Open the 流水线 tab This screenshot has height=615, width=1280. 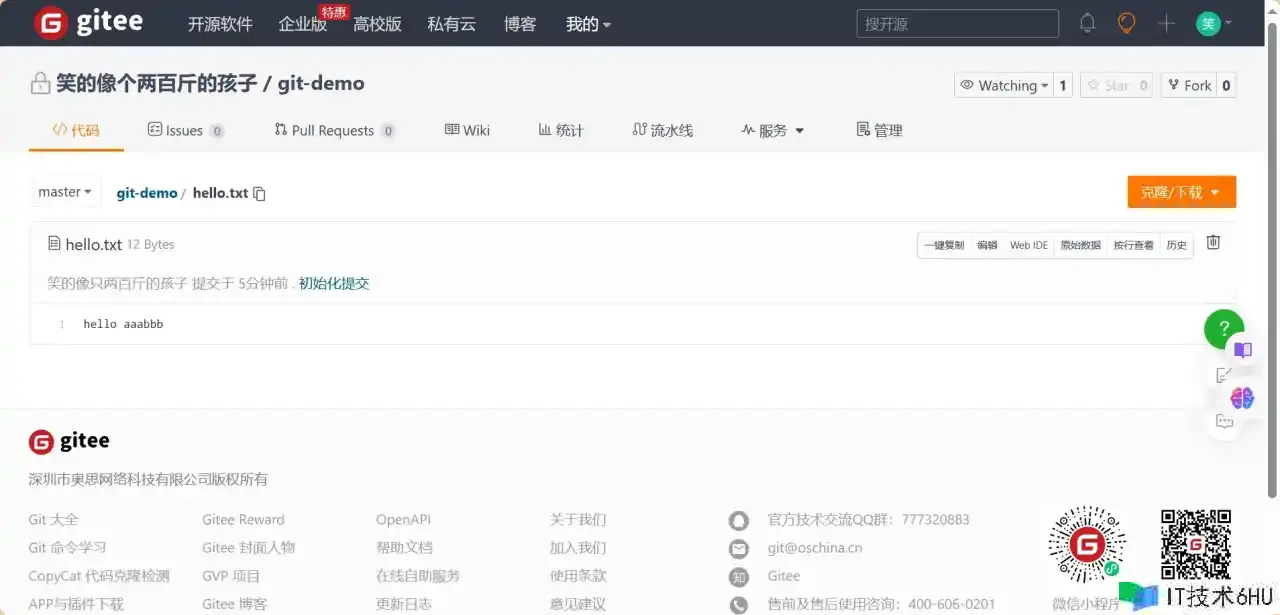pos(663,130)
